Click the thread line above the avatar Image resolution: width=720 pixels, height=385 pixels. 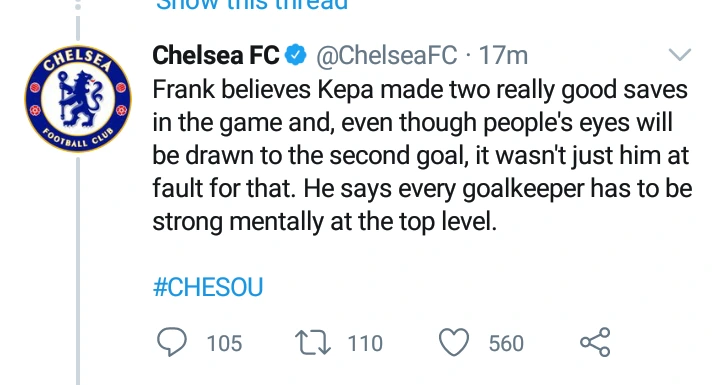78,28
